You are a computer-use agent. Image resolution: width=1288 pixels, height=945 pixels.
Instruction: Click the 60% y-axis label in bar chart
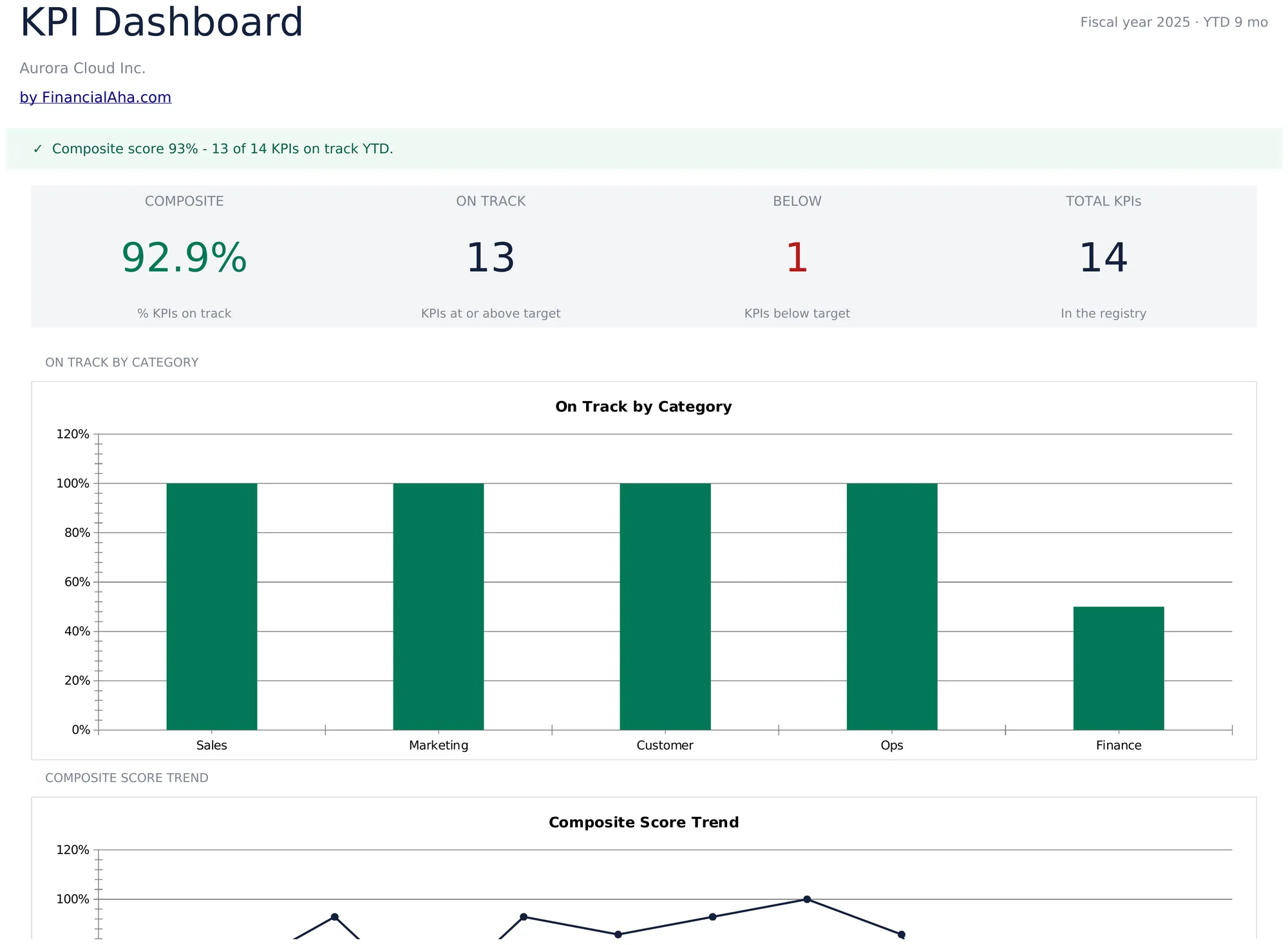pos(77,582)
